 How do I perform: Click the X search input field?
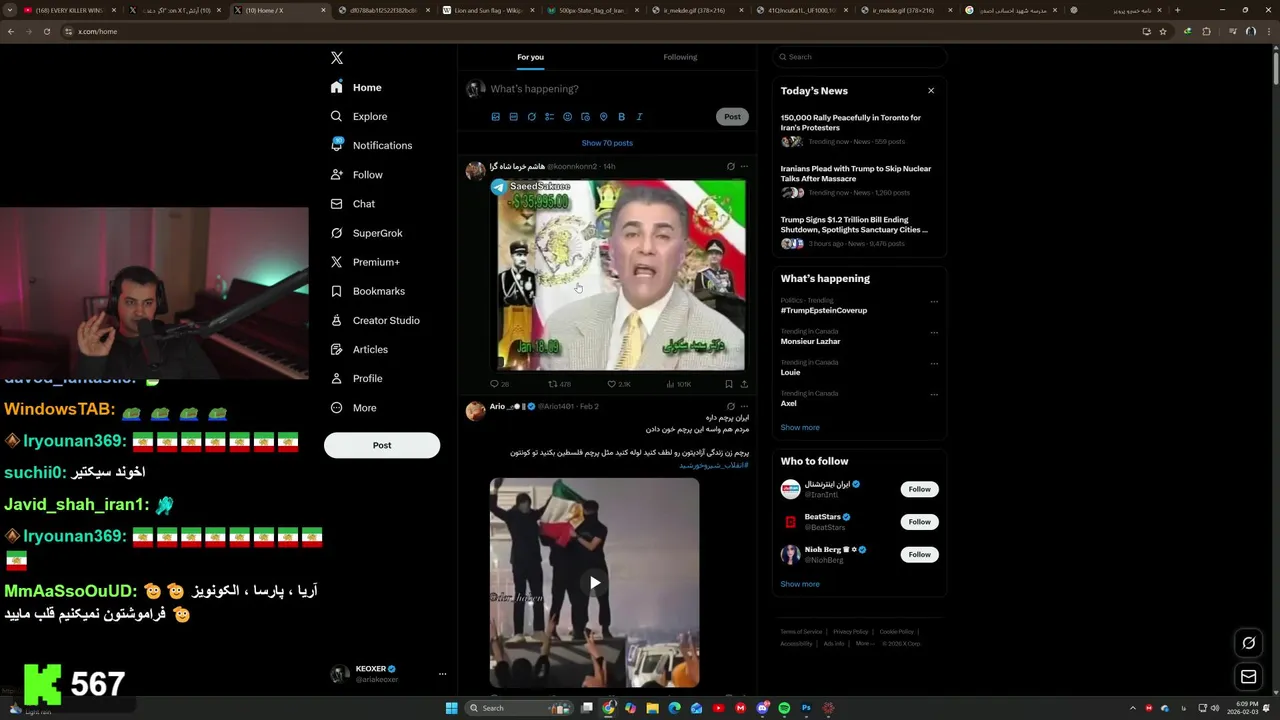click(x=859, y=57)
